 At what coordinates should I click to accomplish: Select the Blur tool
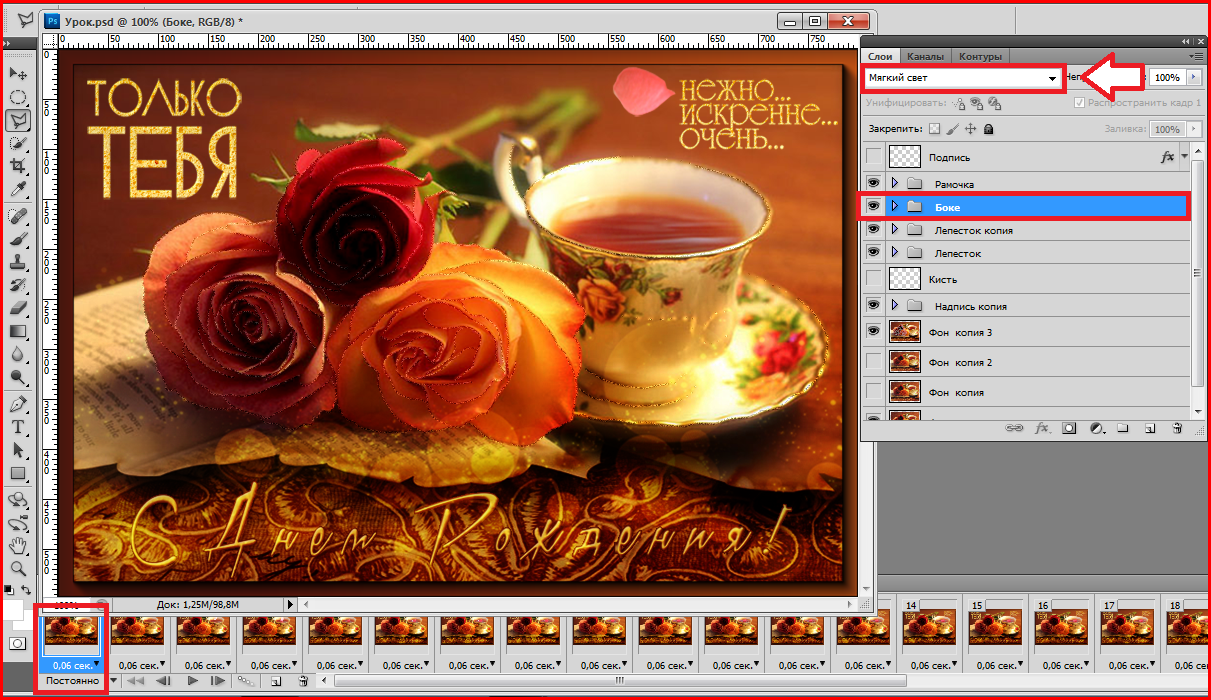click(18, 354)
